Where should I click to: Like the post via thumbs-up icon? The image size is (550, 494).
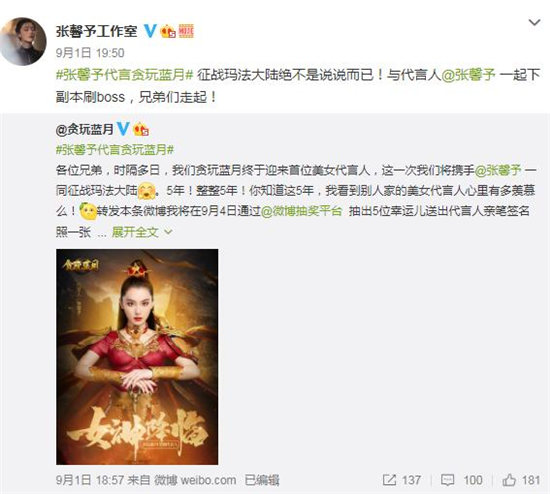[x=509, y=480]
